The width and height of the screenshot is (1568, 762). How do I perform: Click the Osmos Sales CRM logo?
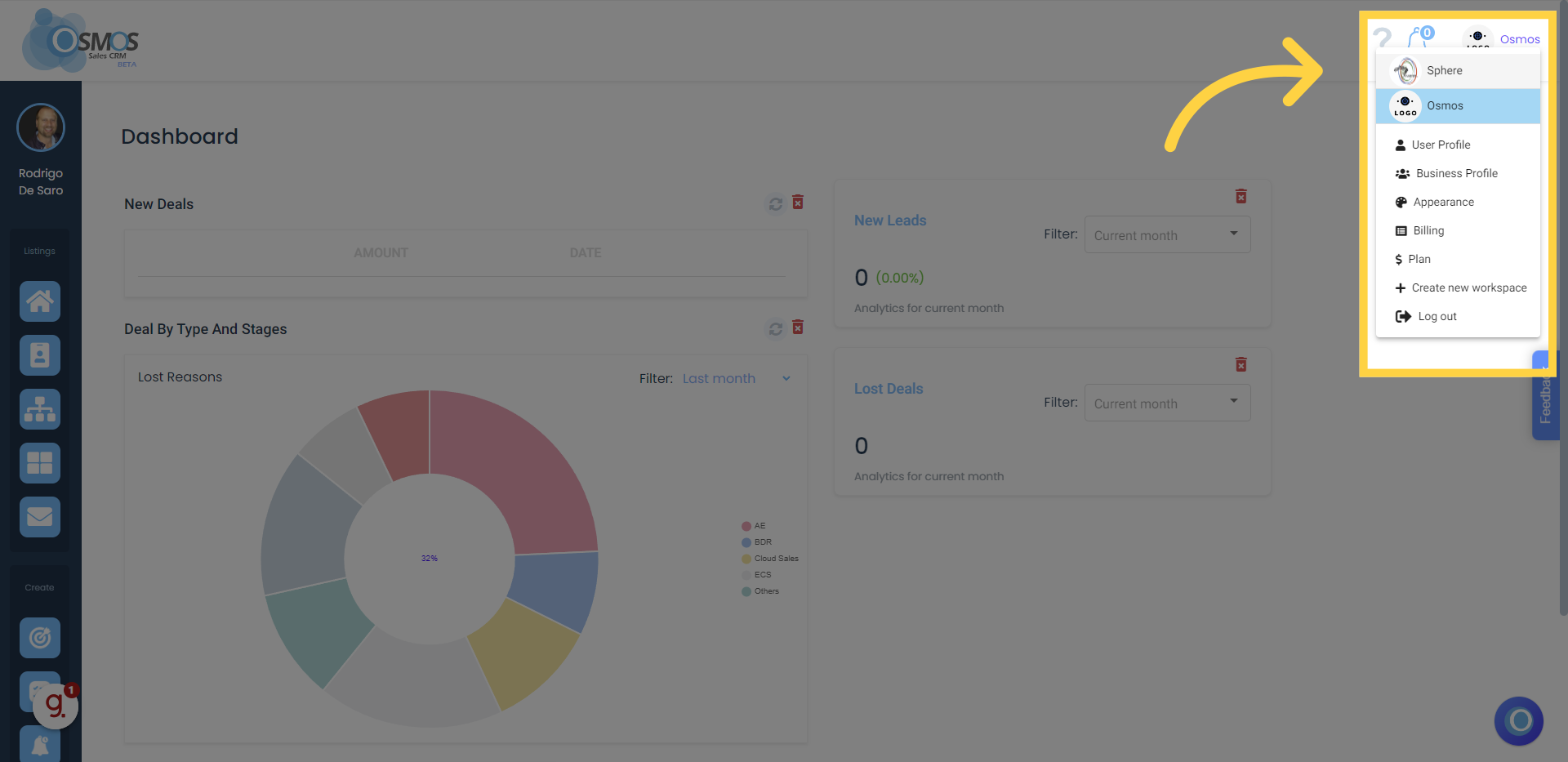click(x=80, y=40)
